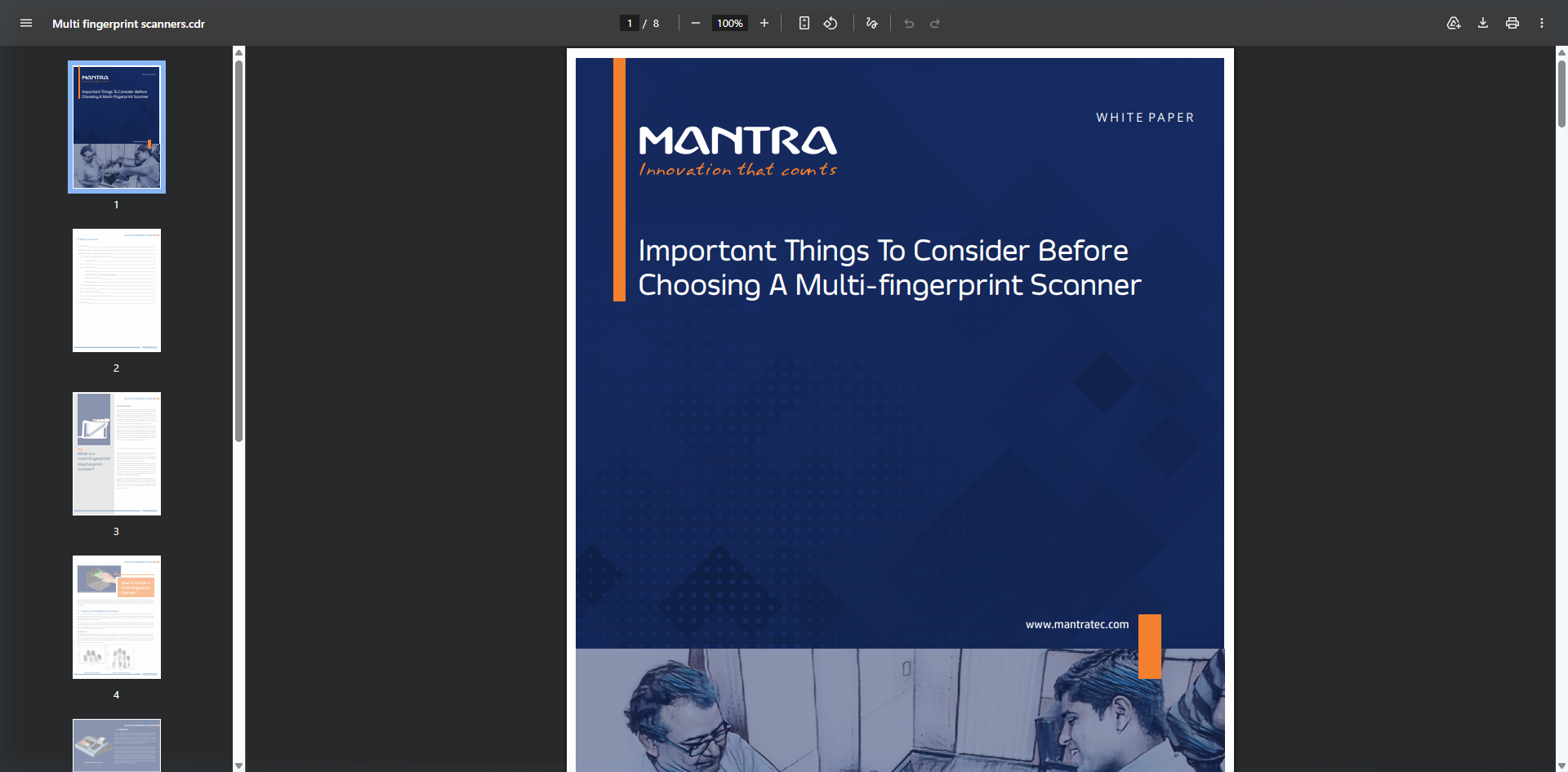
Task: Toggle the sidebar menu icon
Action: point(26,23)
